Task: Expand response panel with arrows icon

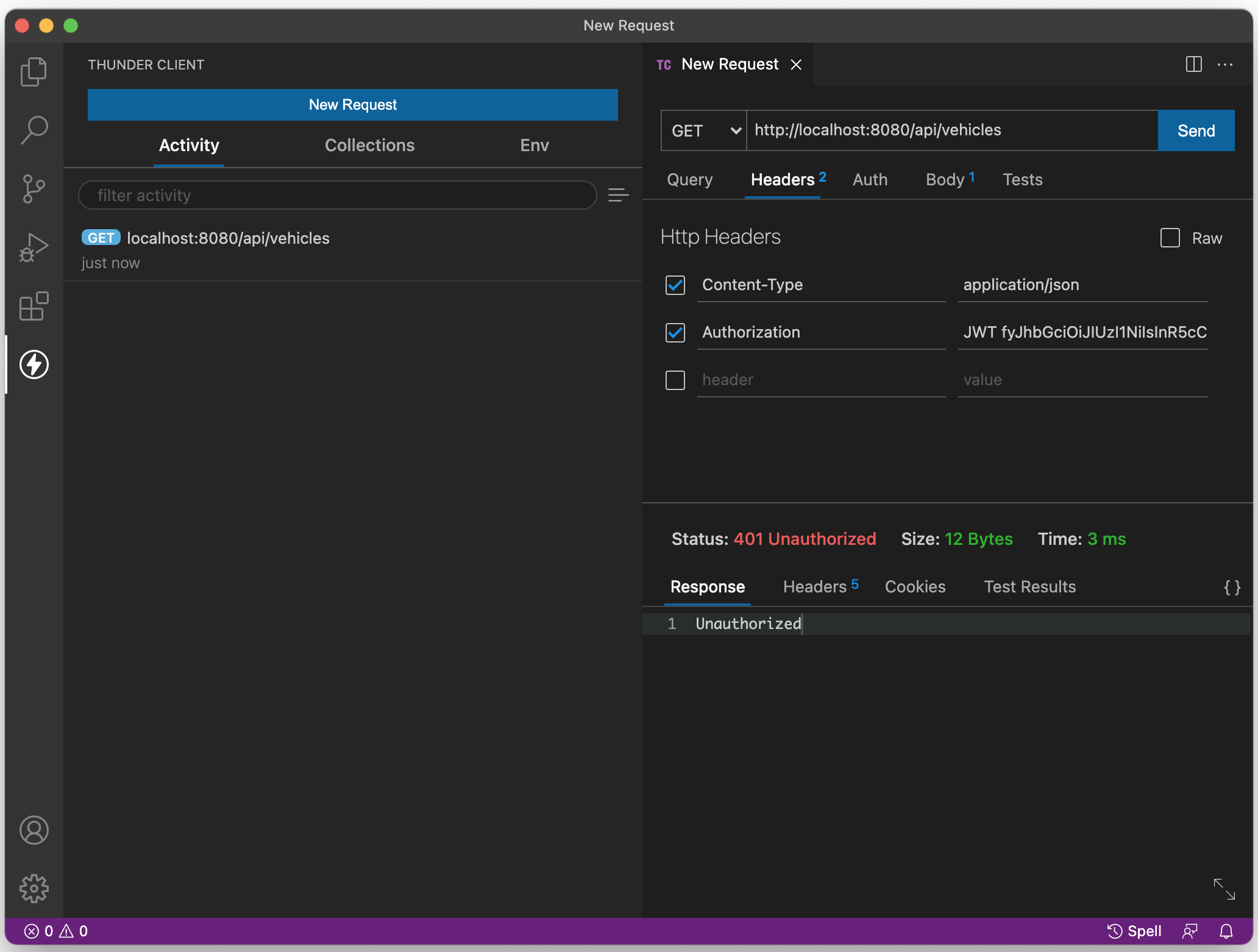Action: (1224, 889)
